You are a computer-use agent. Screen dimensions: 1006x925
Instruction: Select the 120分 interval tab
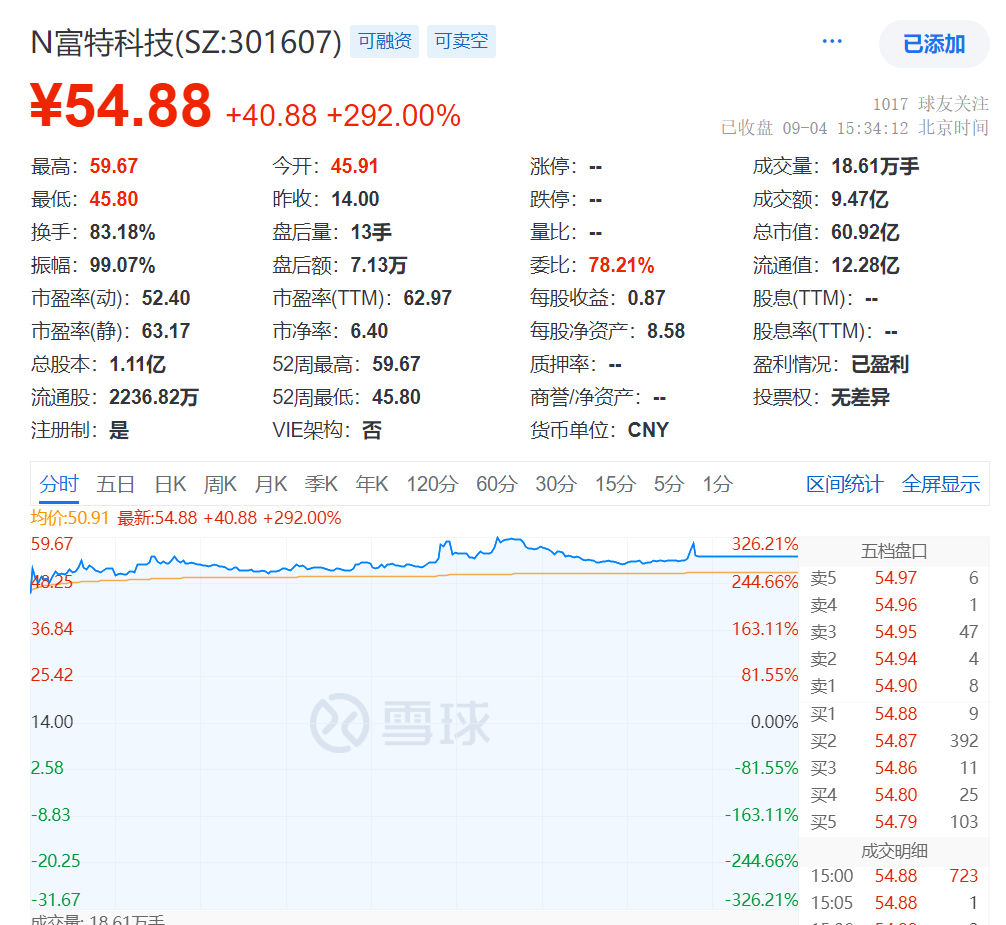[431, 485]
